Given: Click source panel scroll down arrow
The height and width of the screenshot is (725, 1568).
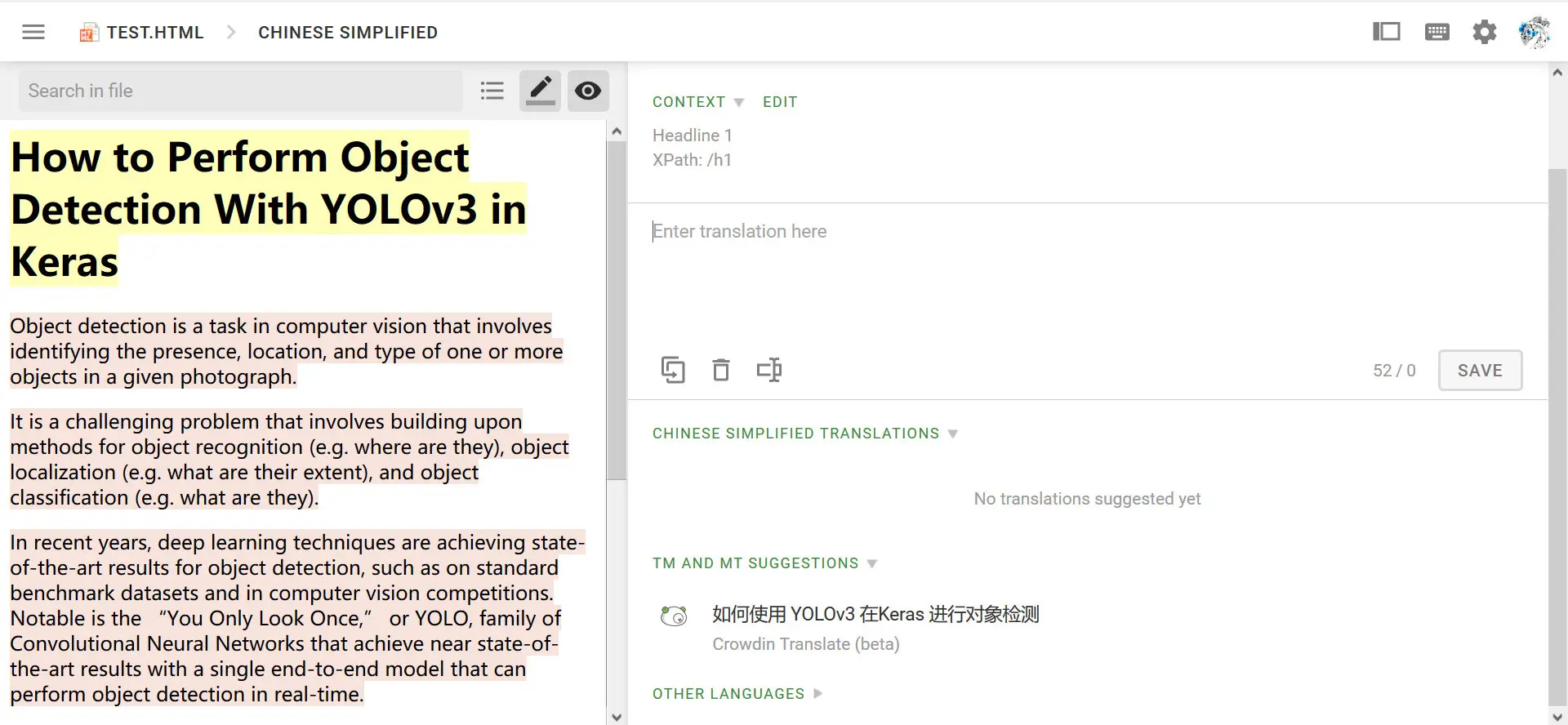Looking at the screenshot, I should [617, 717].
